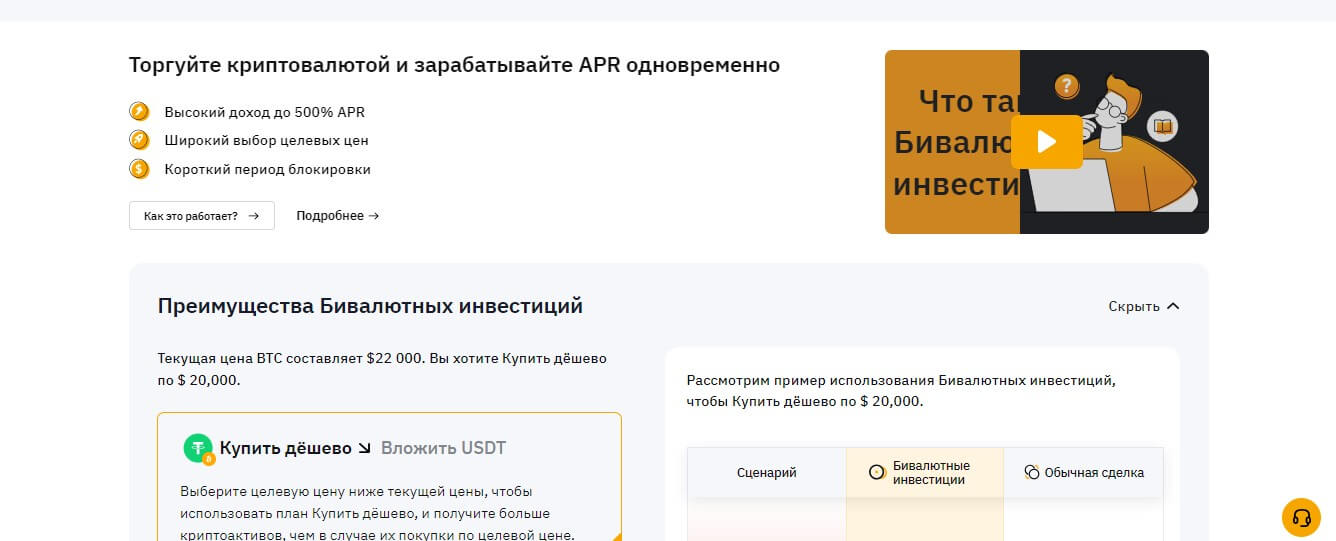The height and width of the screenshot is (541, 1336).
Task: Collapse the section using "Скрыть"
Action: [x=1144, y=306]
